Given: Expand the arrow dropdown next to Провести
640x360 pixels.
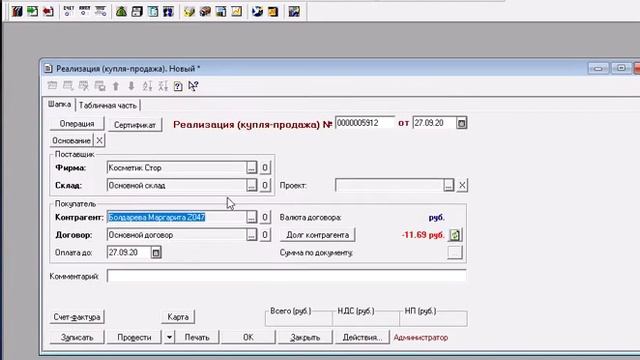Looking at the screenshot, I should click(x=169, y=338).
